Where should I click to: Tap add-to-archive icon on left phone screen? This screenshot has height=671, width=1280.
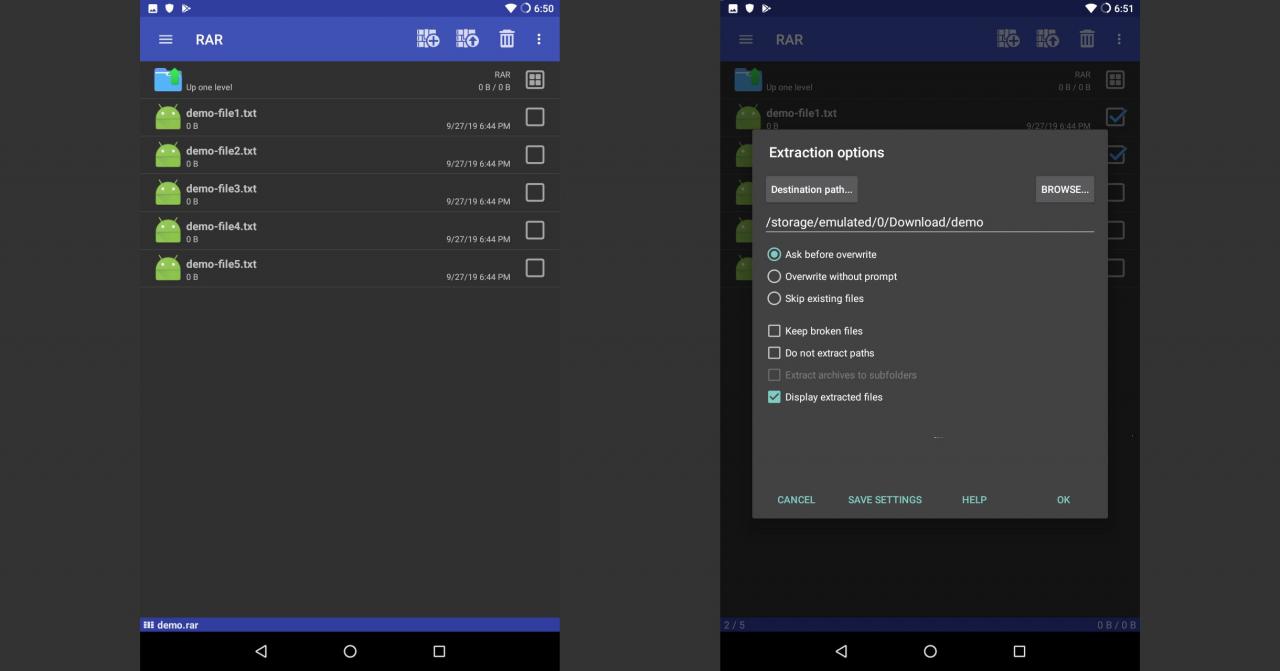coord(428,39)
